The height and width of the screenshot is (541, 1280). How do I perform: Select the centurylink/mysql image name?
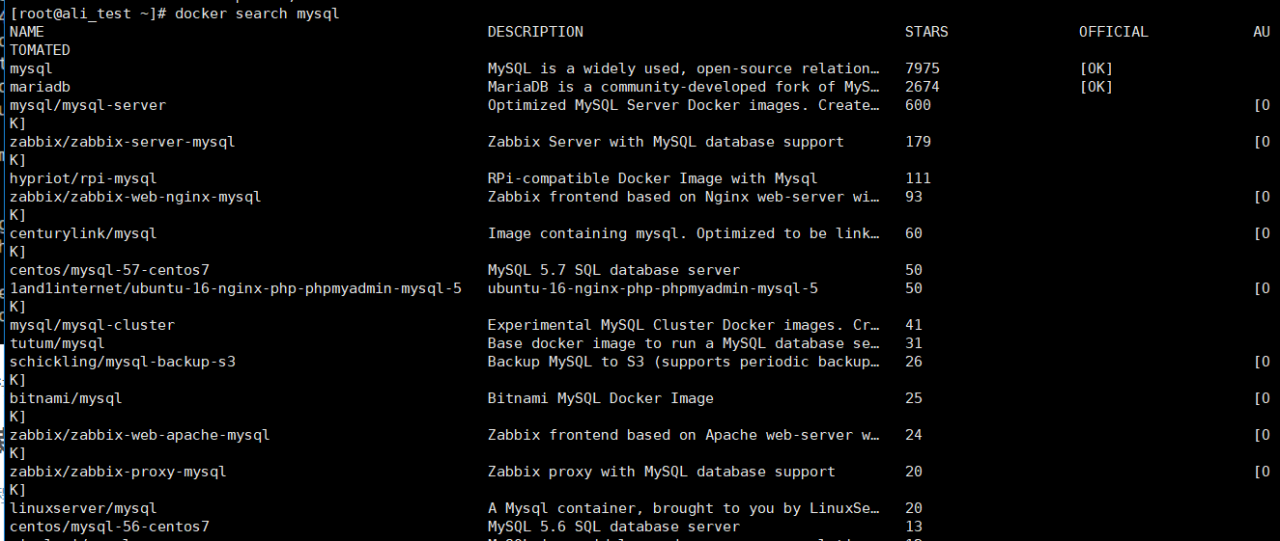coord(83,233)
